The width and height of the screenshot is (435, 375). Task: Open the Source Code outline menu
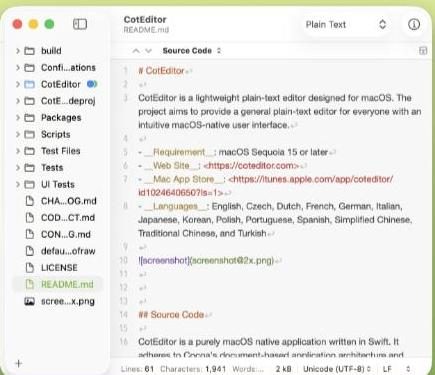[192, 51]
